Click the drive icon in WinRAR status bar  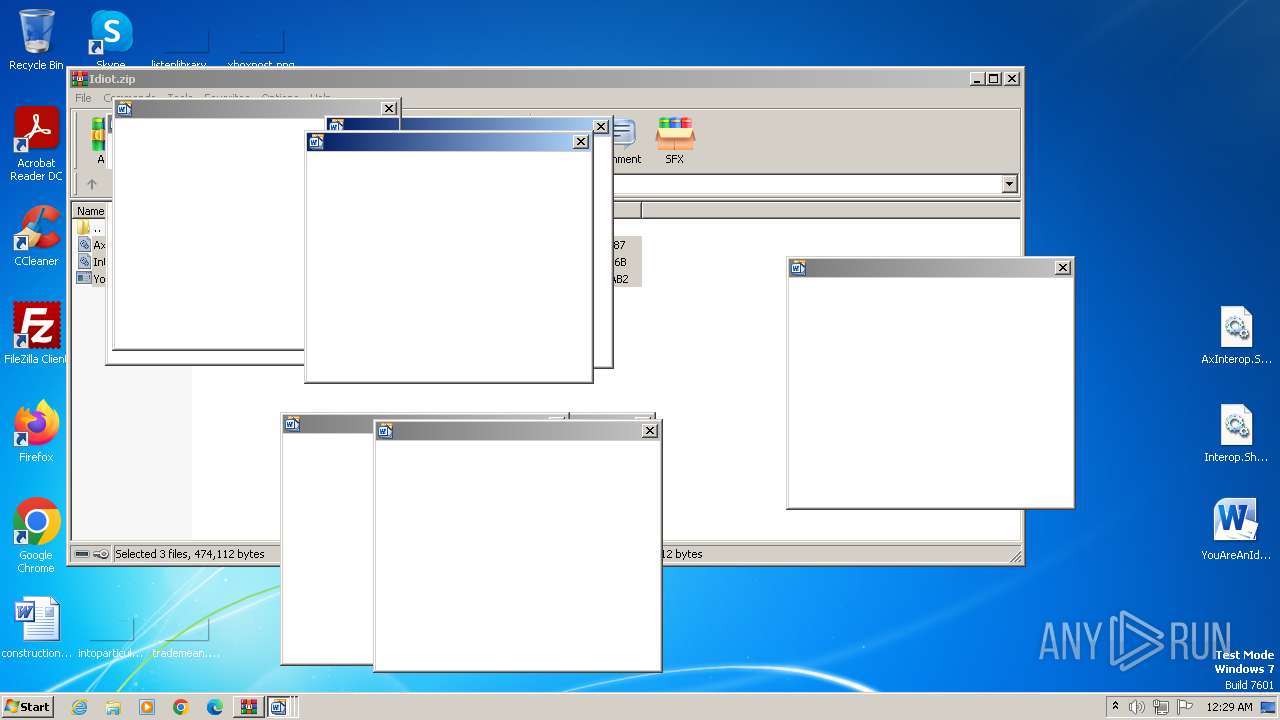coord(82,554)
